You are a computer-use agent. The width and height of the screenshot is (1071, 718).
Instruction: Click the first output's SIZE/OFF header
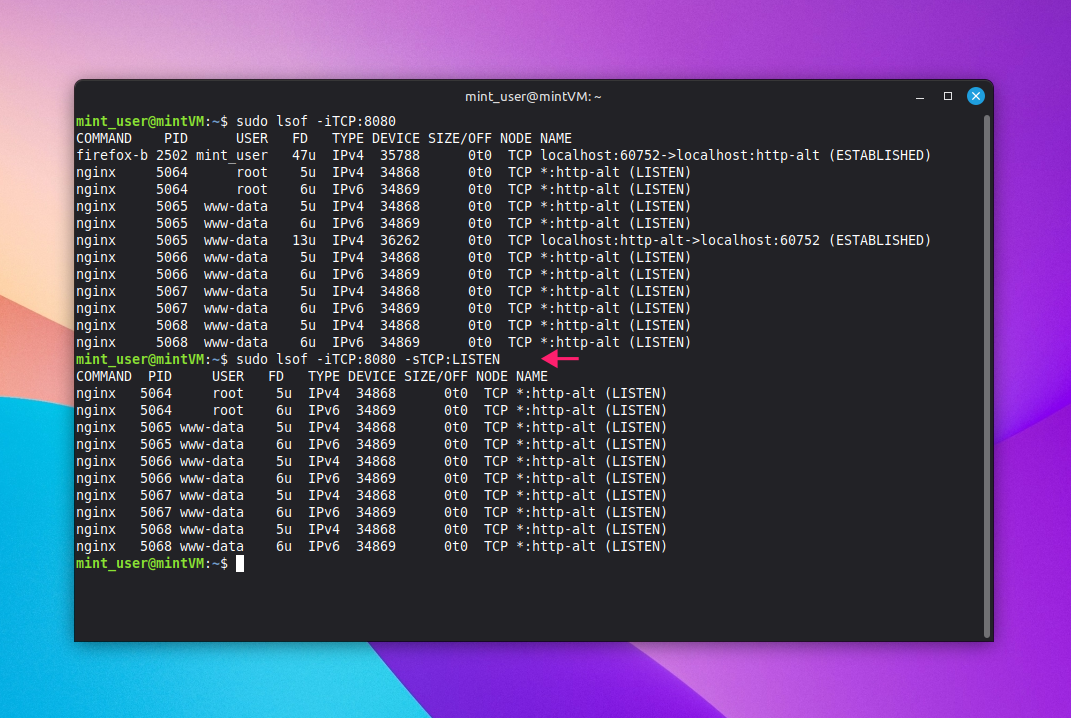point(460,139)
